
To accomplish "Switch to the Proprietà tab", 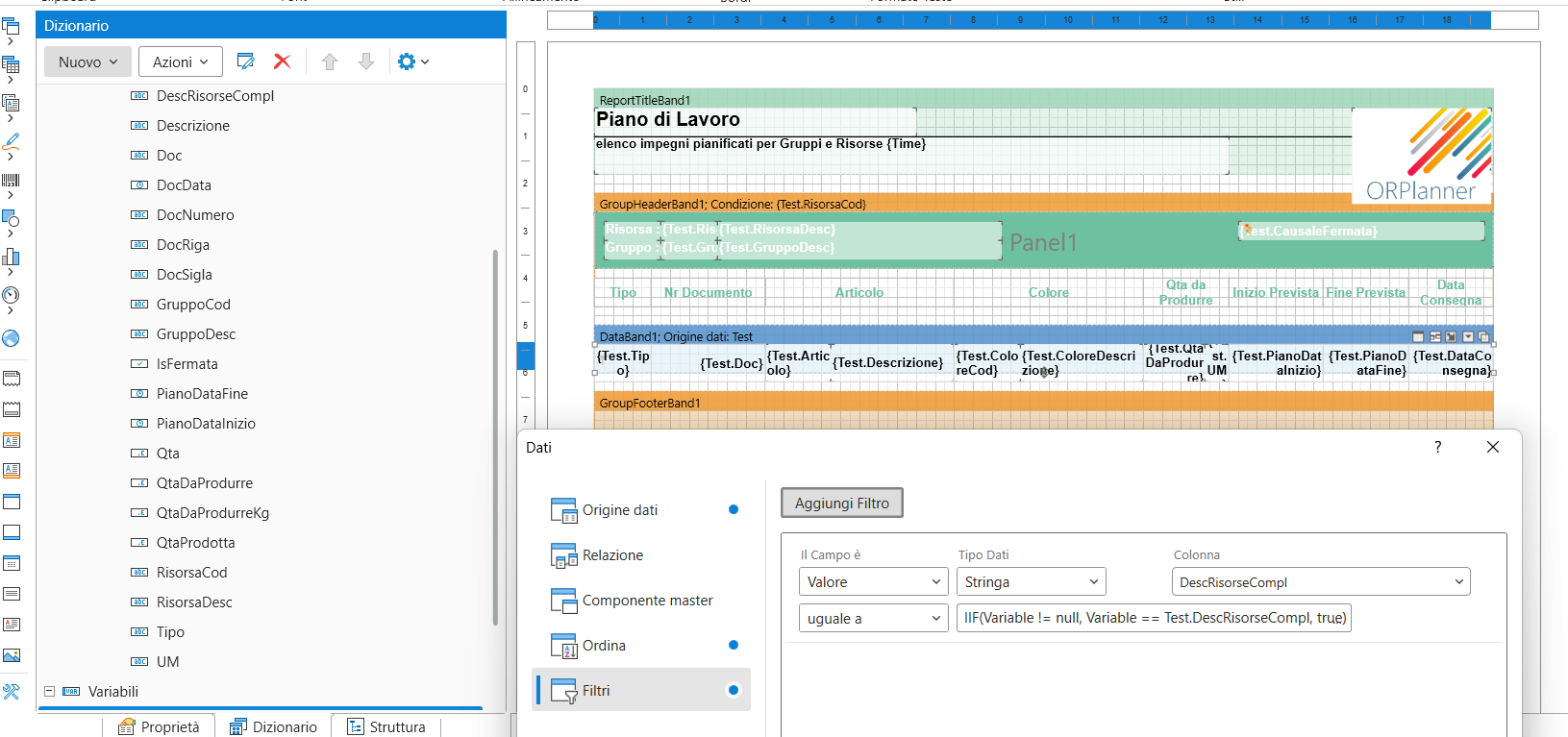I will 160,726.
